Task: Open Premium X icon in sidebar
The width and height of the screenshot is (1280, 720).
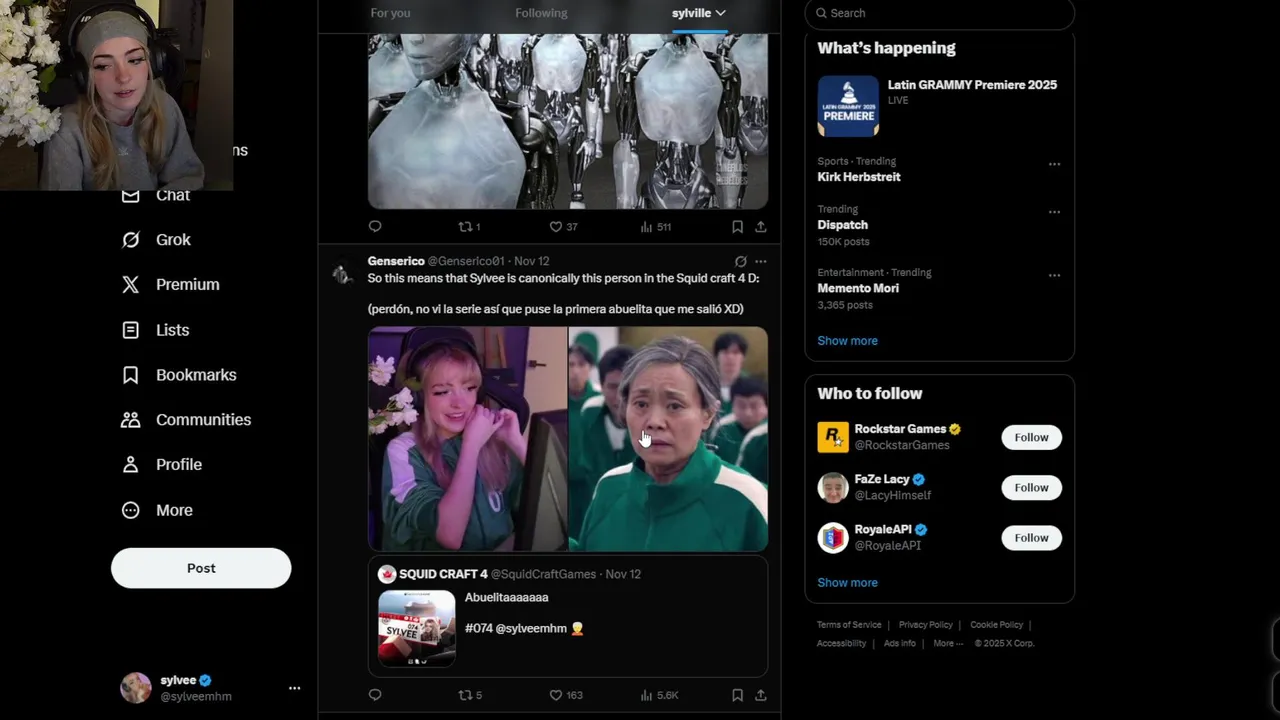Action: tap(131, 285)
